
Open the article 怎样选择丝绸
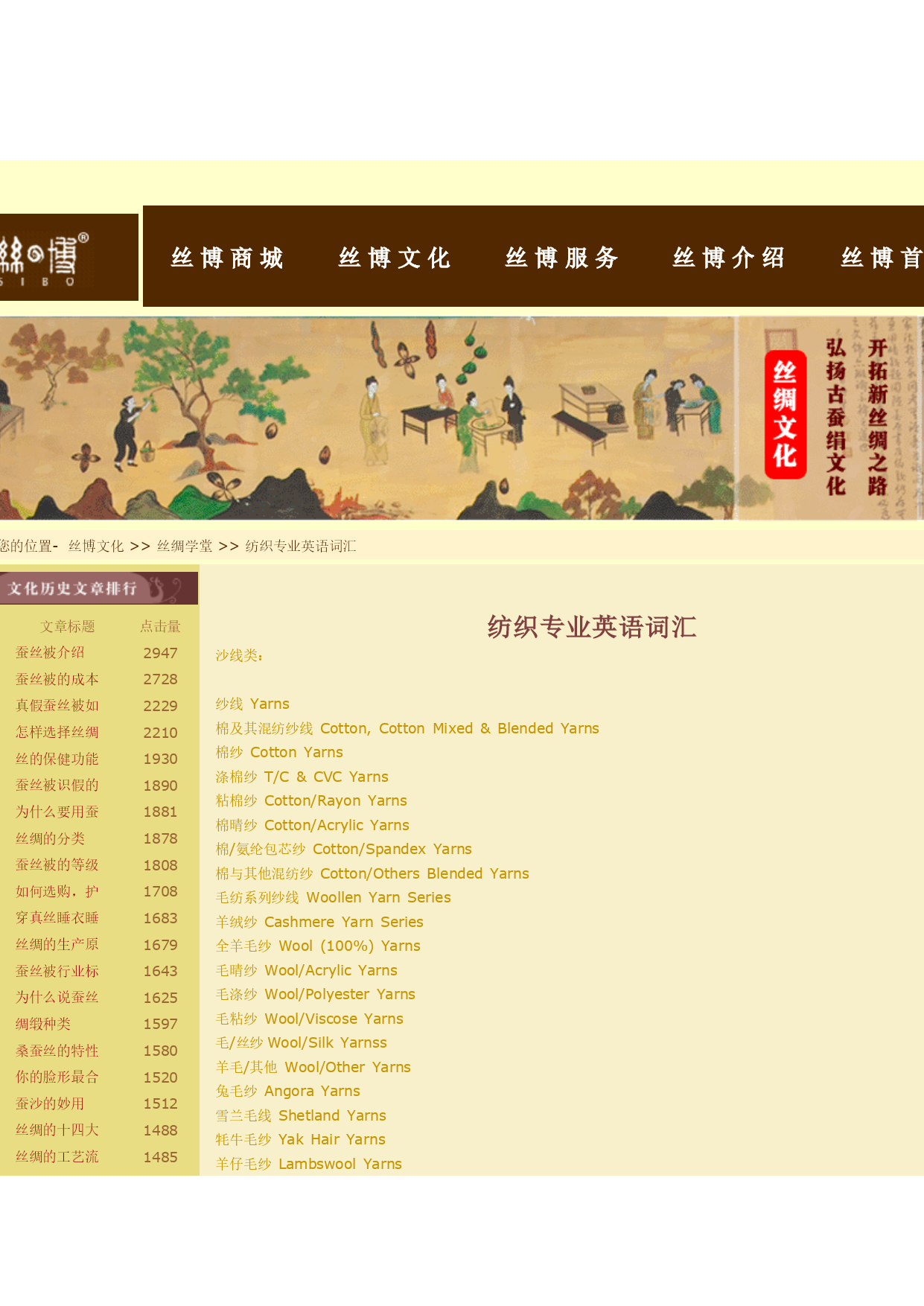(57, 732)
